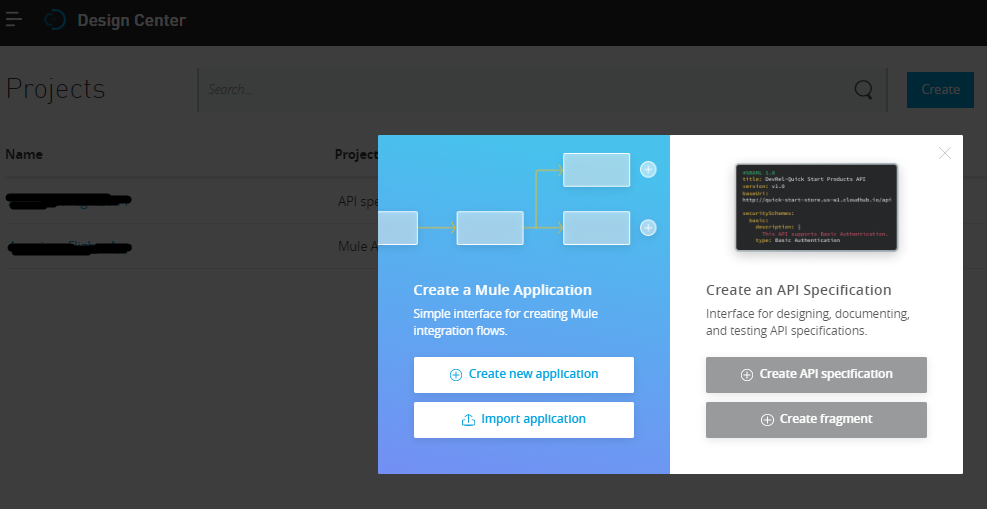
Task: Click the 'Mule A' project type cell
Action: 358,246
